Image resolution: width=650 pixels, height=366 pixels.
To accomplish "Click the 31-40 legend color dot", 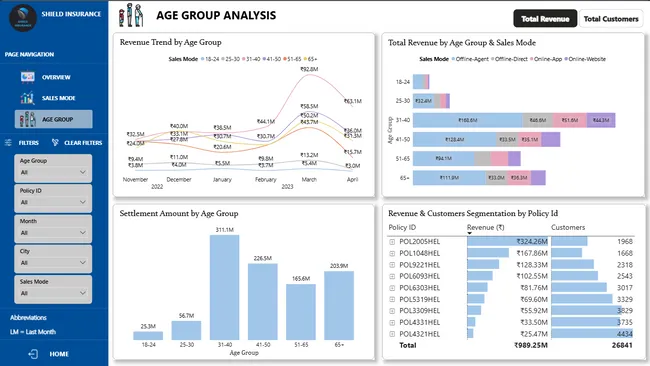I will click(244, 59).
